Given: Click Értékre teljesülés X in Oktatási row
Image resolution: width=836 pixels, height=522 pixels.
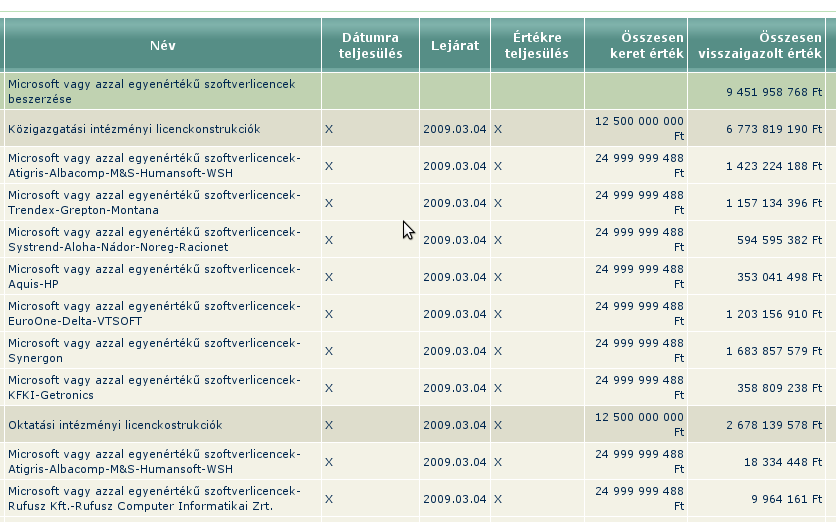Looking at the screenshot, I should tap(497, 425).
